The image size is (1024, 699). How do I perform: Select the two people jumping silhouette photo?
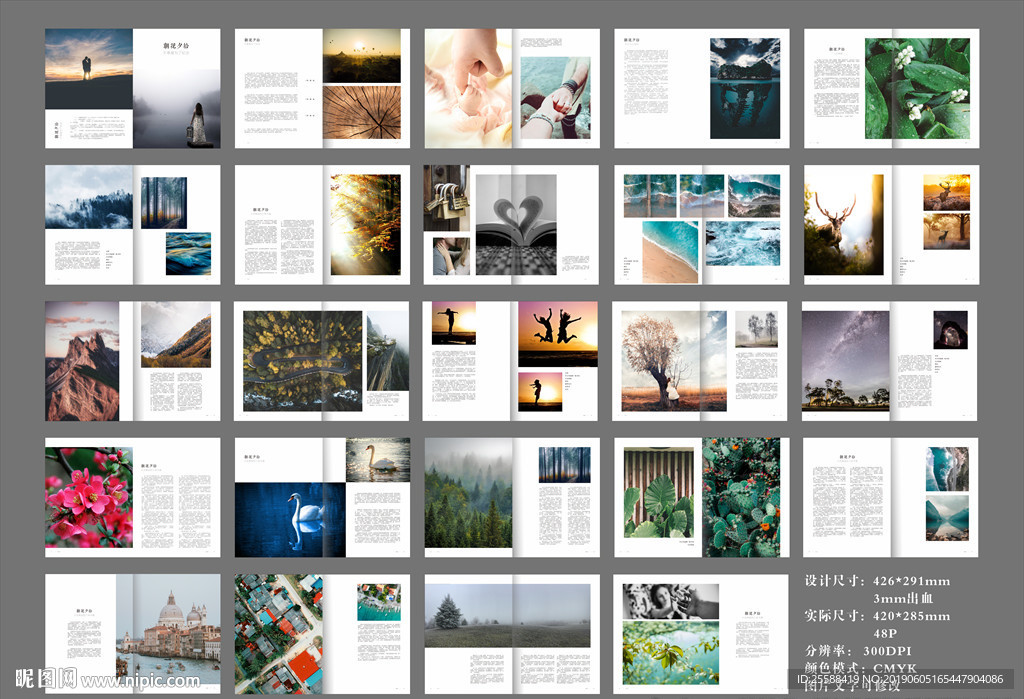pos(558,334)
